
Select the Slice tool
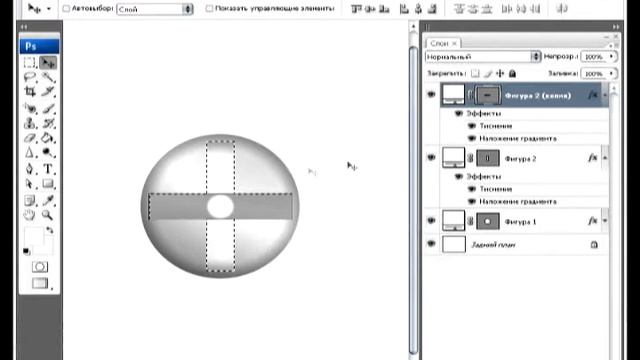(x=48, y=91)
